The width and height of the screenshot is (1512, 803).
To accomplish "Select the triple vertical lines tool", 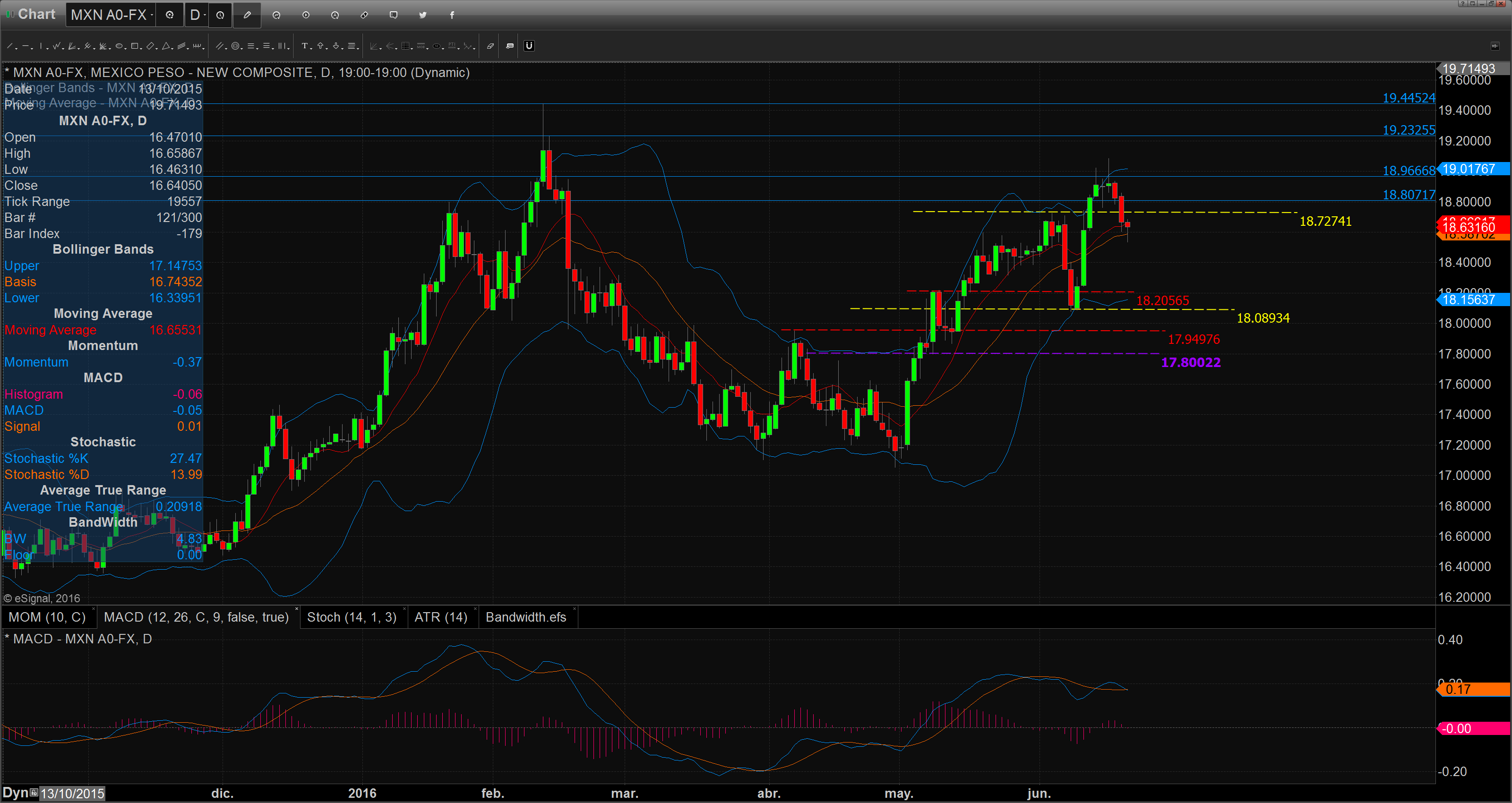I will pos(283,46).
